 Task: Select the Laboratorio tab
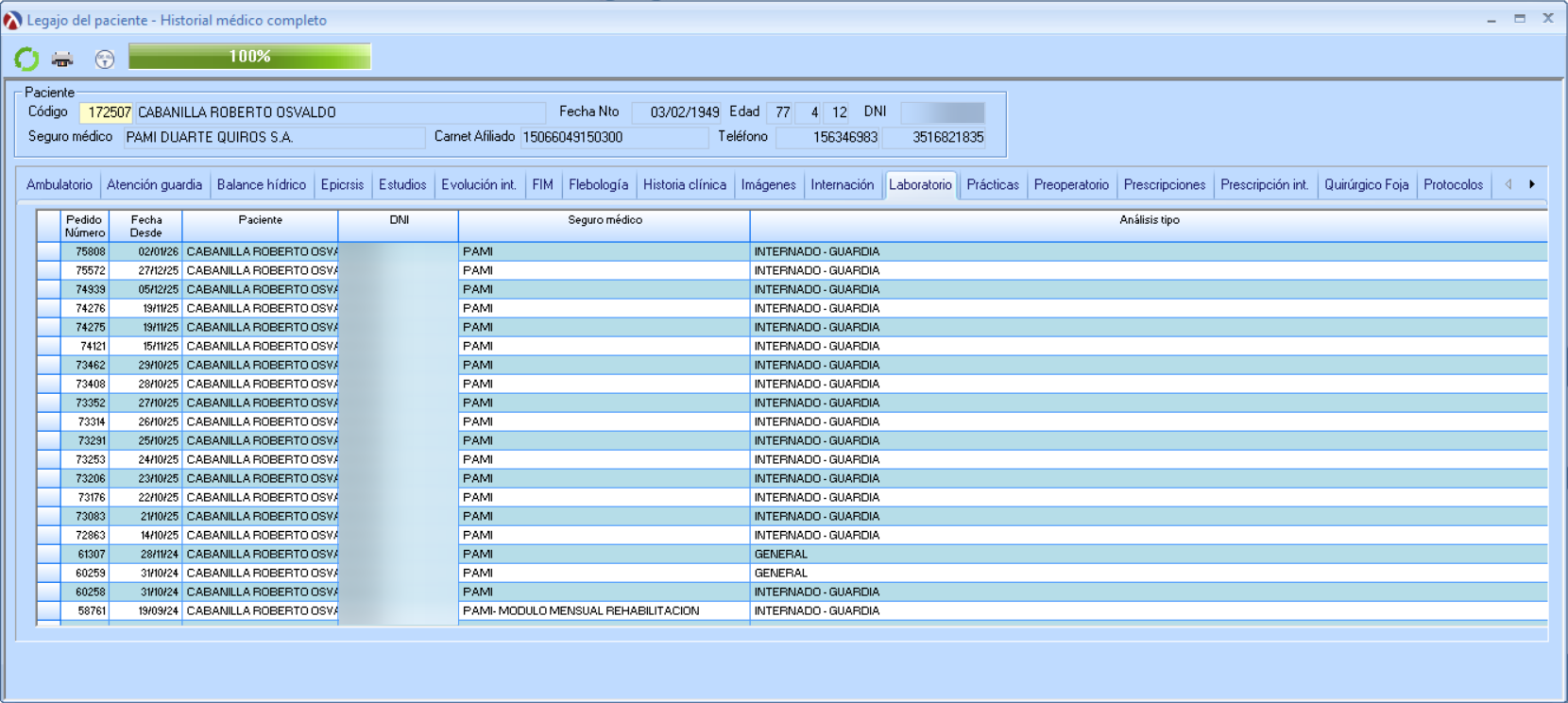click(x=920, y=185)
